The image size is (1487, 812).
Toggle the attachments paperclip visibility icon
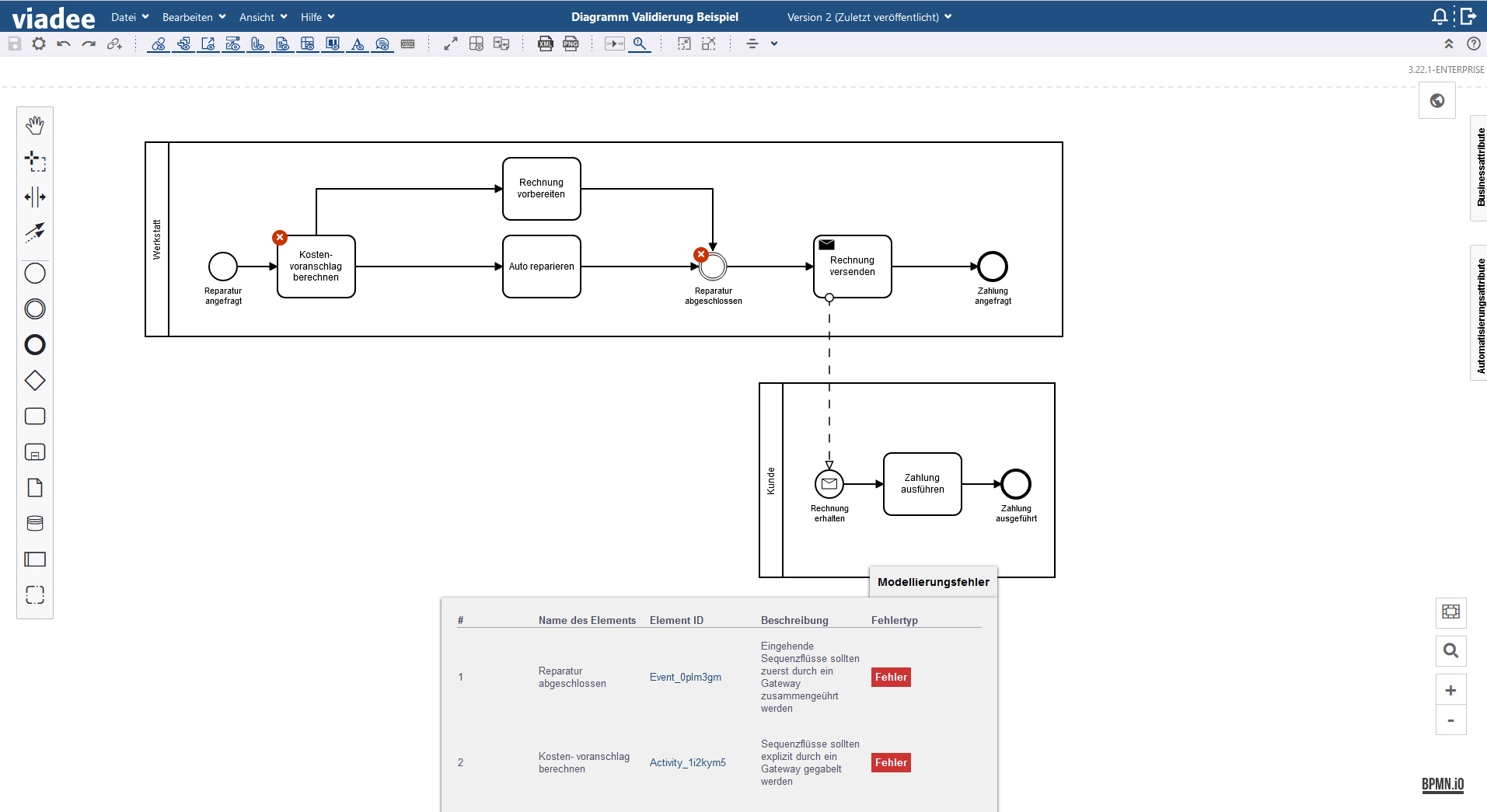click(258, 44)
